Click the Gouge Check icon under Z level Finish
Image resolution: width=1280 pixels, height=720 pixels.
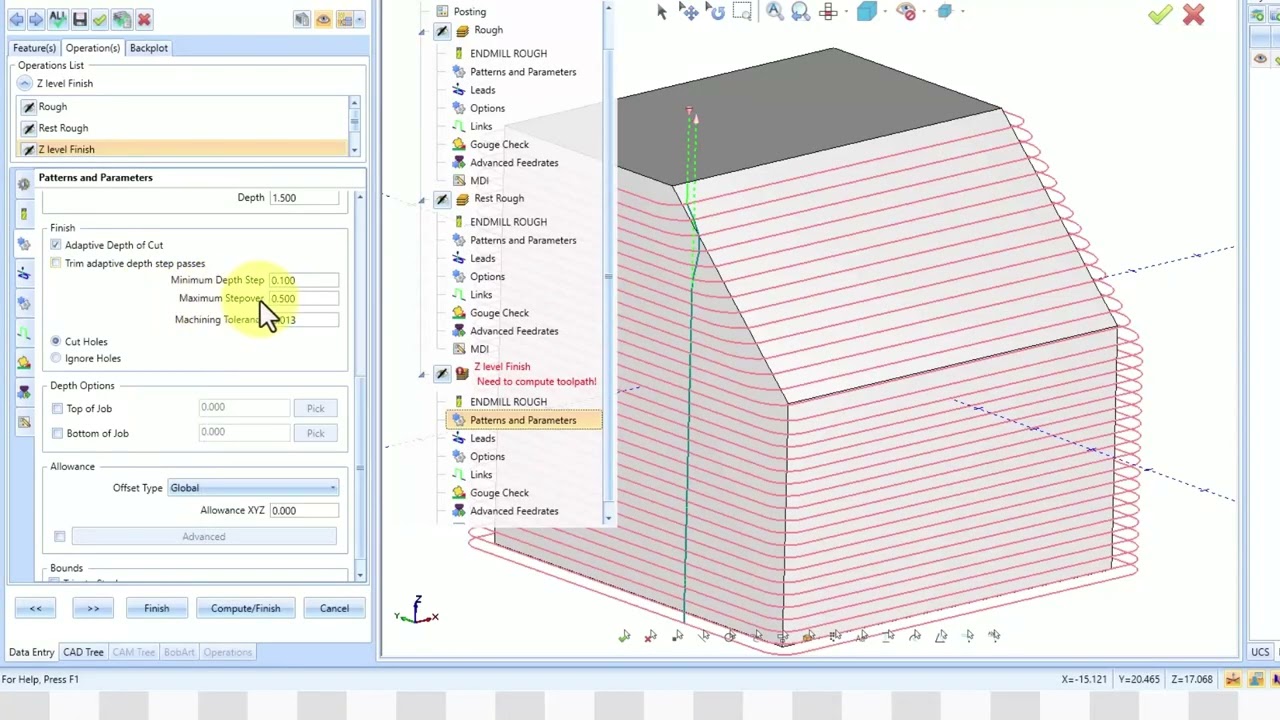(x=459, y=493)
